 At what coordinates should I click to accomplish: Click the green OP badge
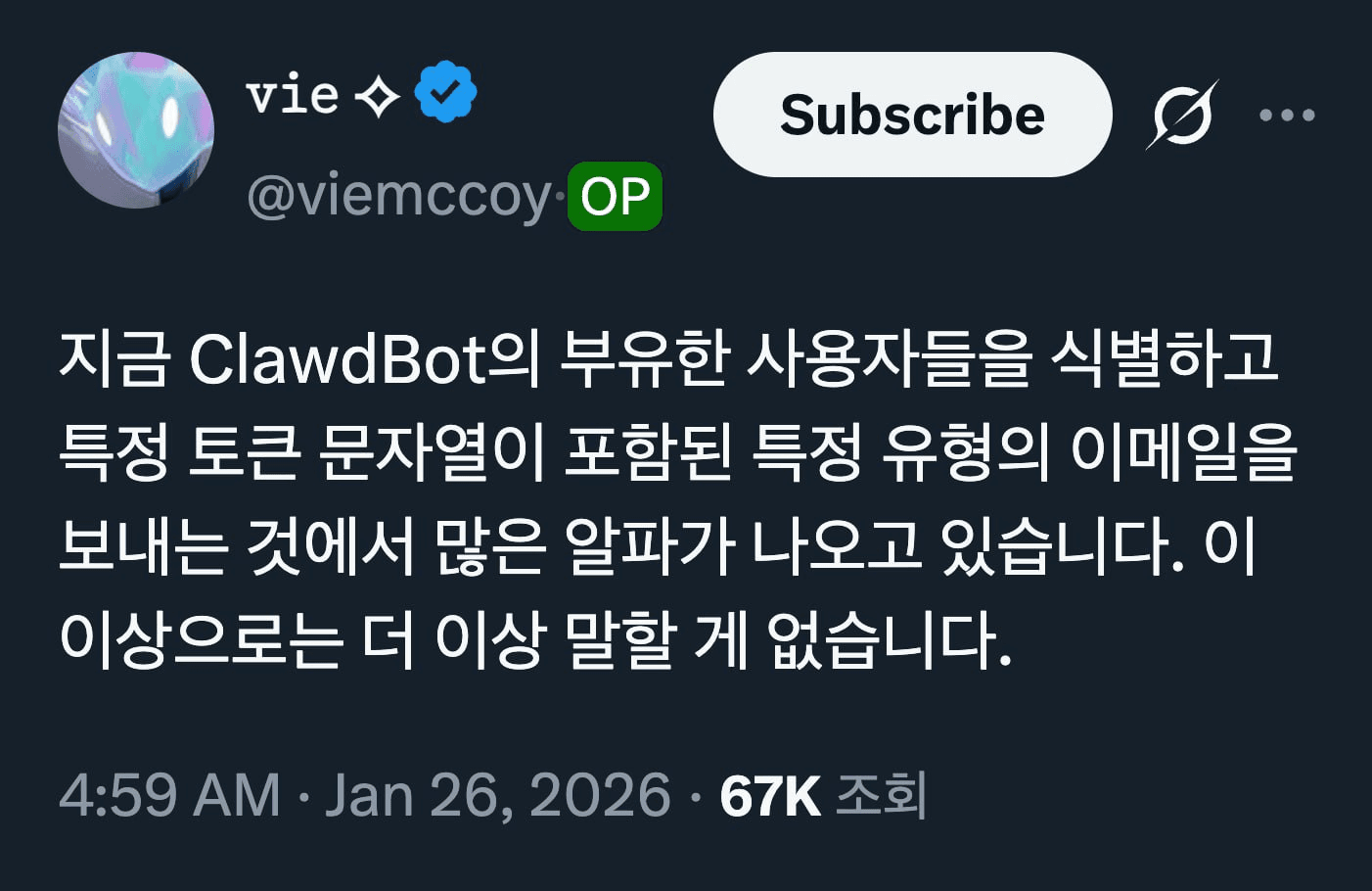pos(615,196)
